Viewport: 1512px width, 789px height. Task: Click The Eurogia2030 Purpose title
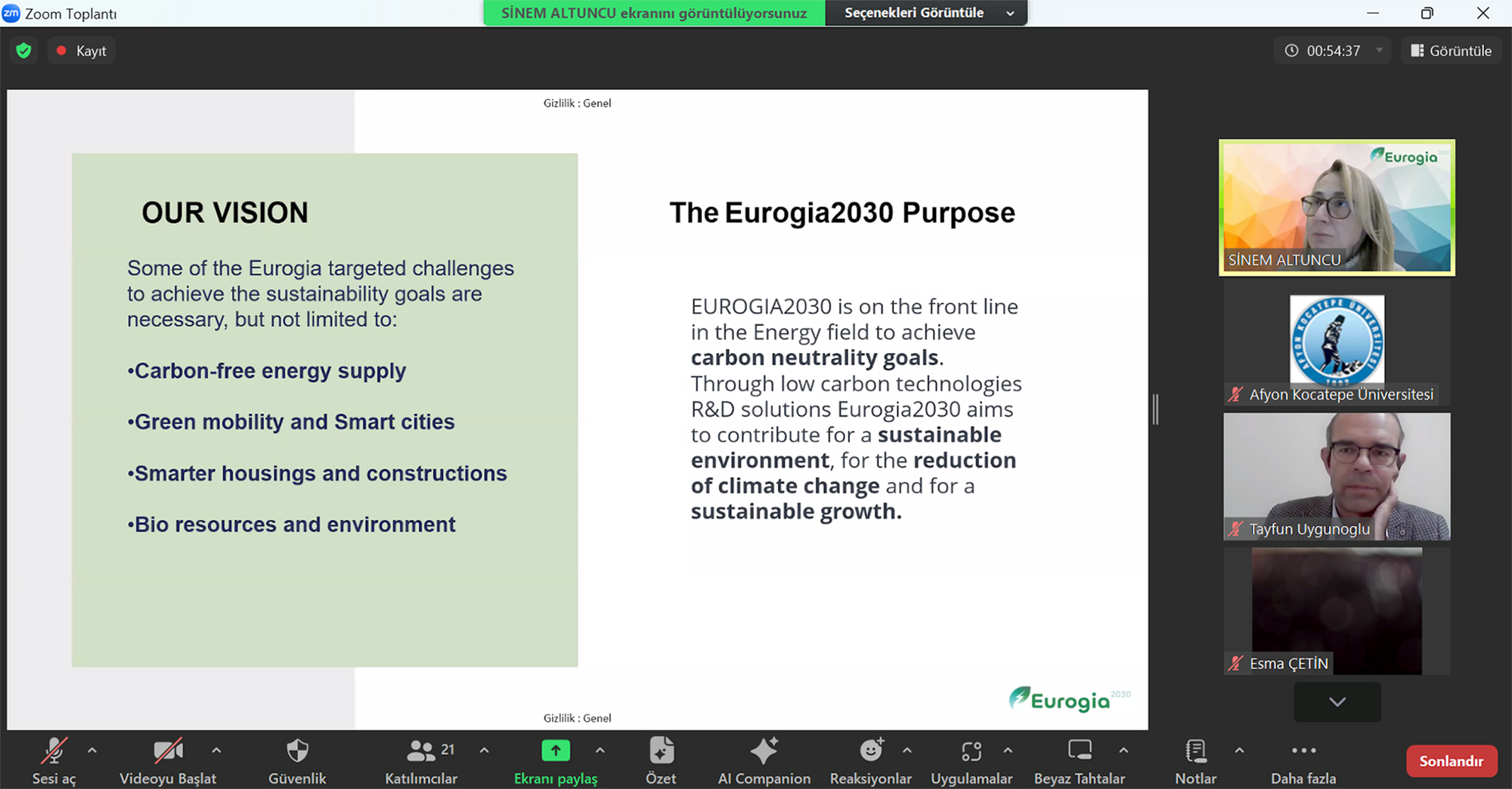pyautogui.click(x=842, y=213)
